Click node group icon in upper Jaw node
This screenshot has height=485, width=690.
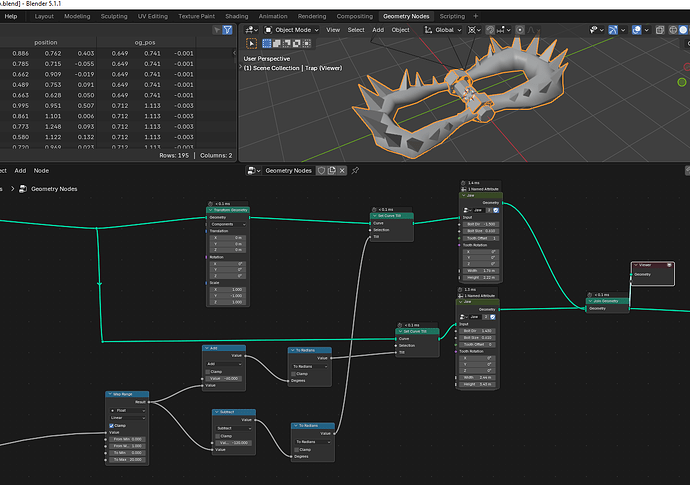[x=467, y=210]
